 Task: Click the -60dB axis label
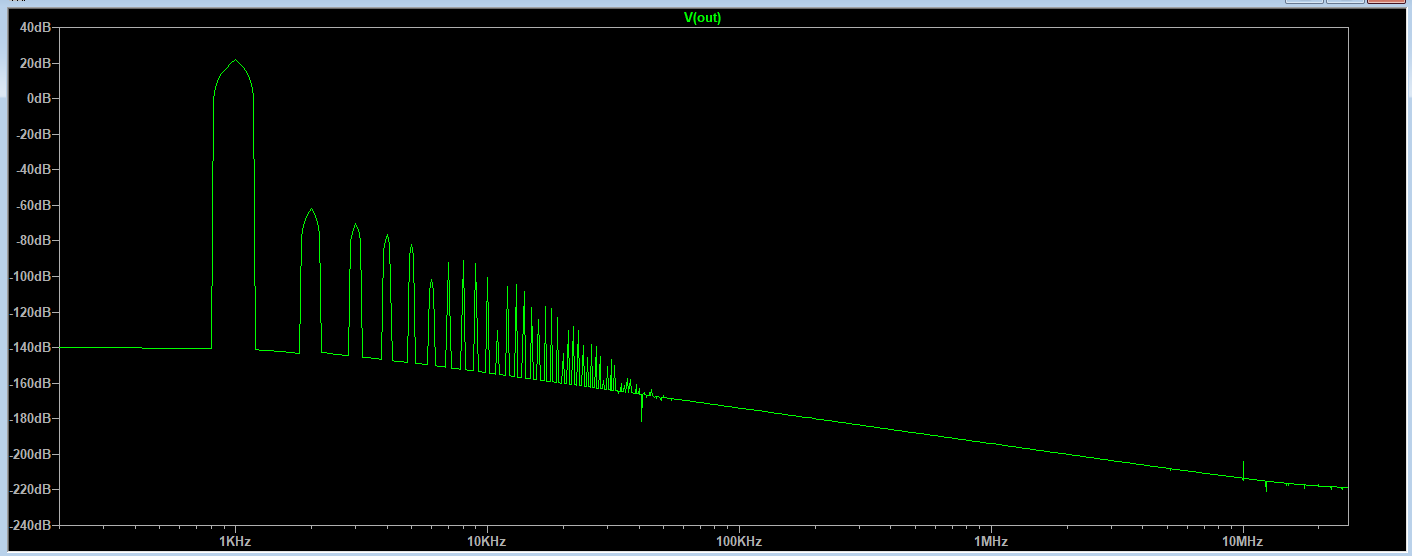(33, 205)
